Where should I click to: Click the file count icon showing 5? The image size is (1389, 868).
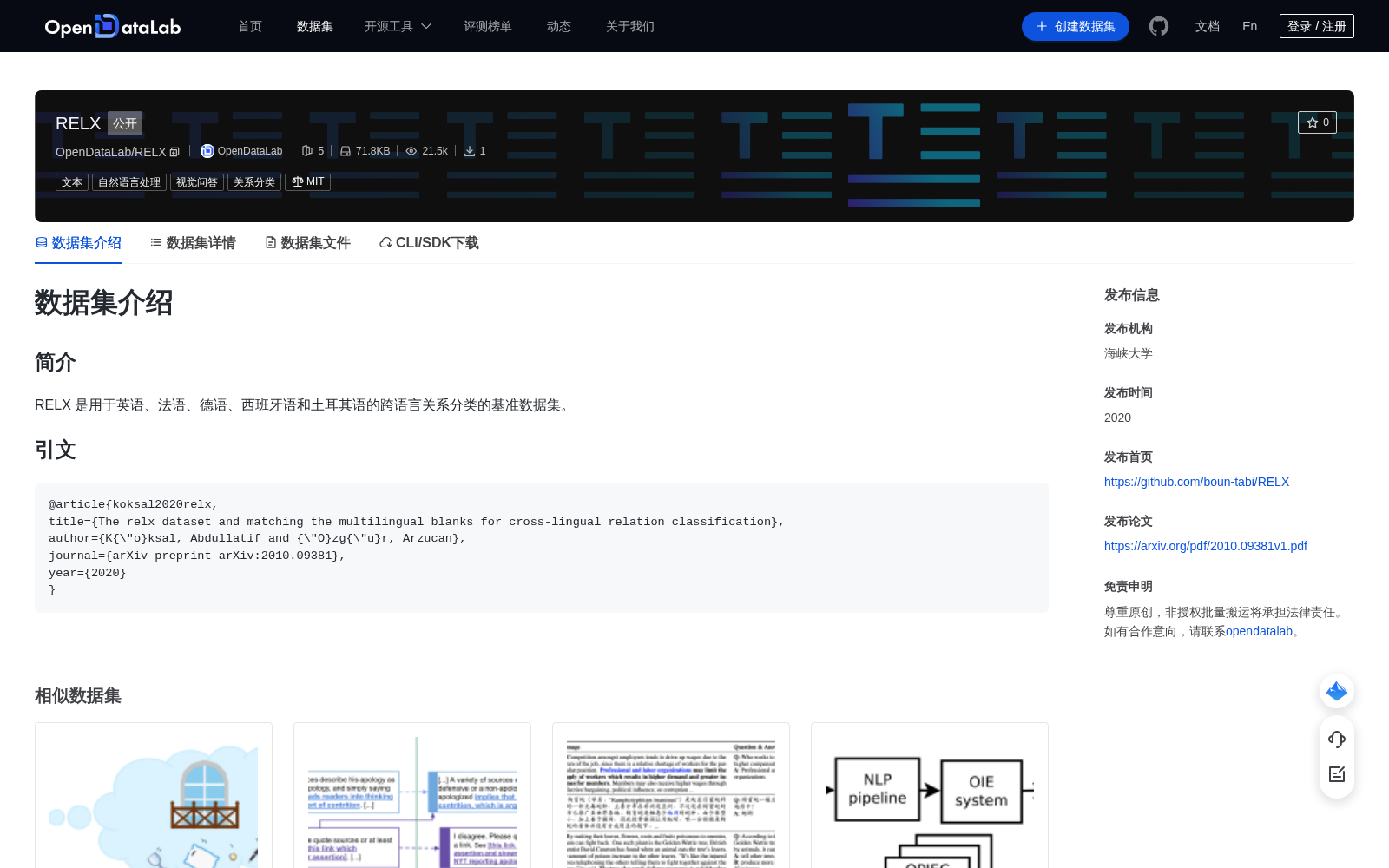tap(306, 151)
